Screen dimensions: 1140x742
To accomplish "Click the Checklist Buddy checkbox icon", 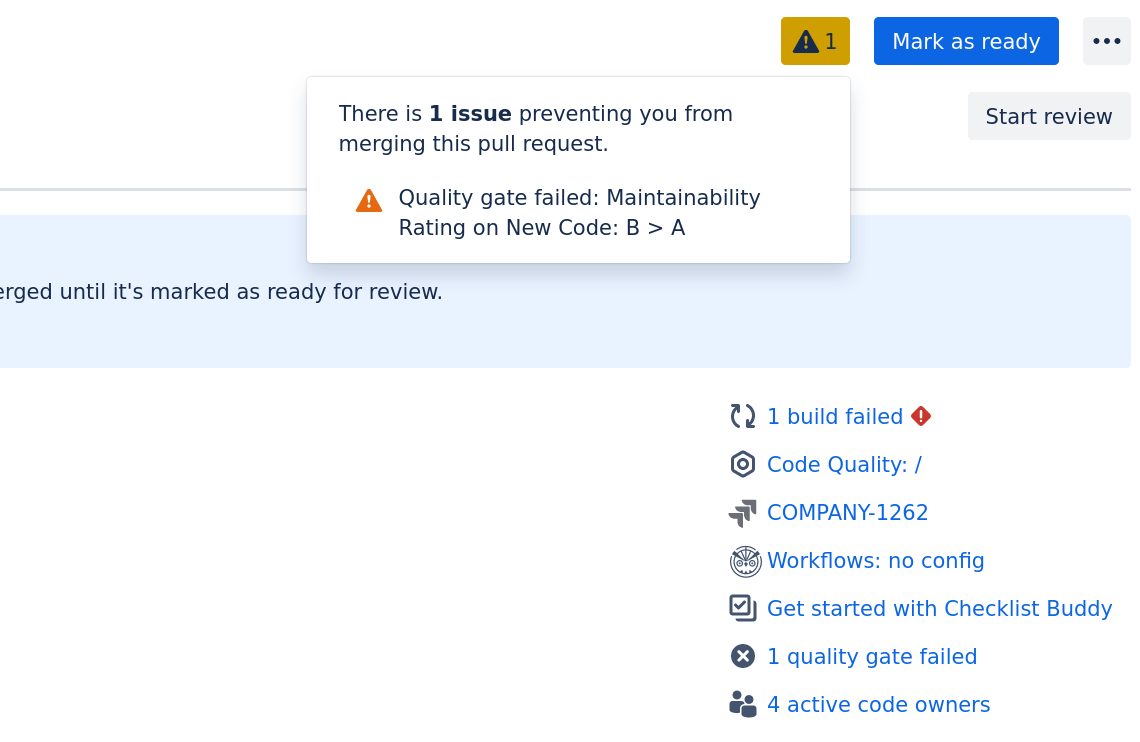I will coord(743,608).
